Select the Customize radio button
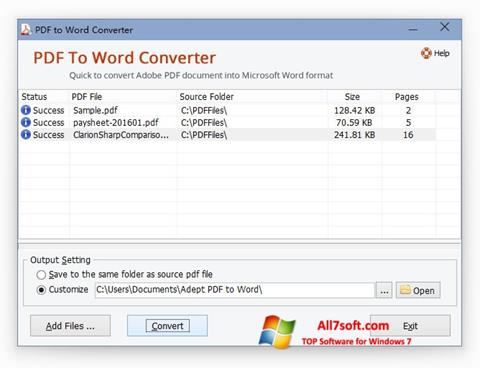This screenshot has width=480, height=368. click(41, 290)
